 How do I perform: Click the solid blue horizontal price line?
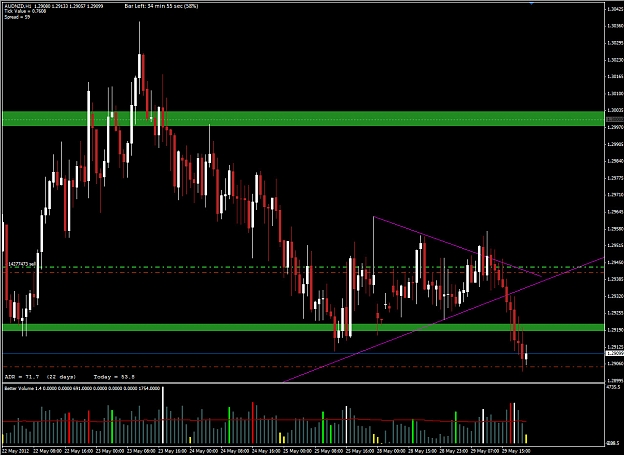click(x=304, y=354)
